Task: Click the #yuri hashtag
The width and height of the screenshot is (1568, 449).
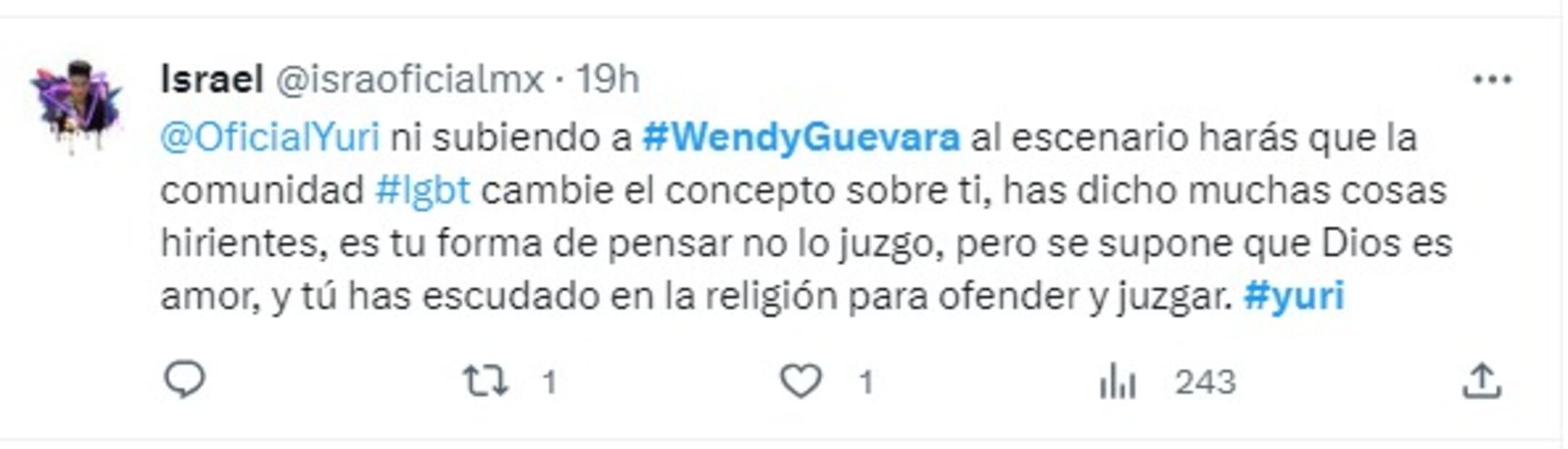Action: tap(1294, 295)
